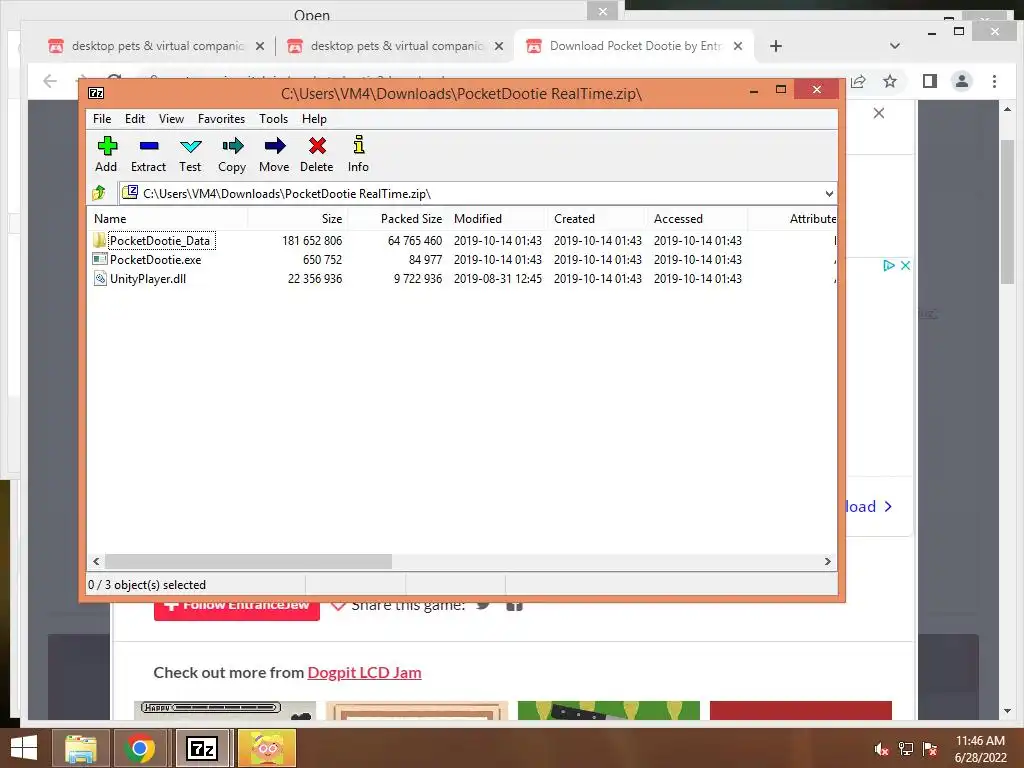Click muted volume tray icon
Image resolution: width=1024 pixels, height=768 pixels.
point(881,749)
